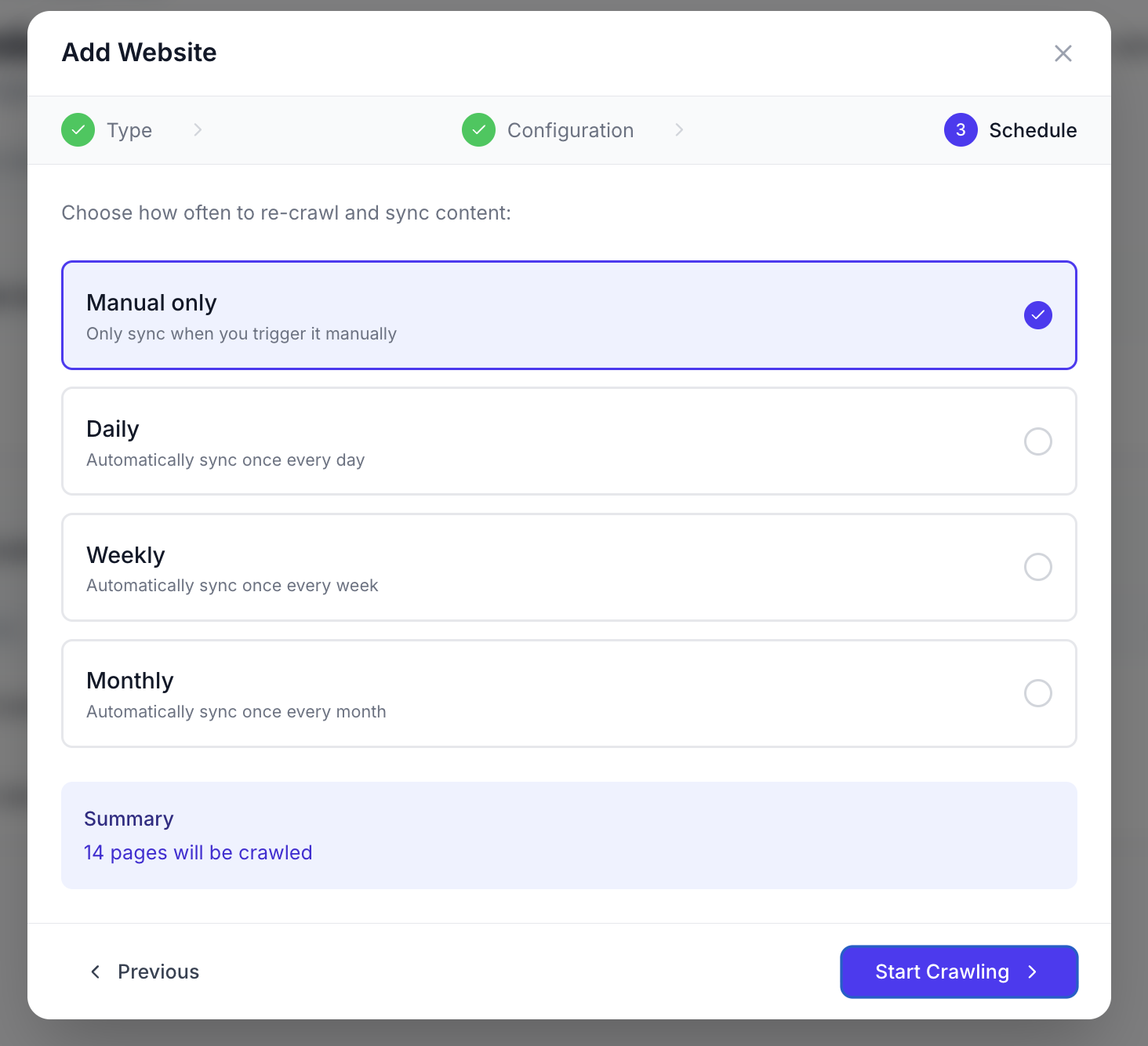Click the chevron arrow after Type step

coord(198,130)
